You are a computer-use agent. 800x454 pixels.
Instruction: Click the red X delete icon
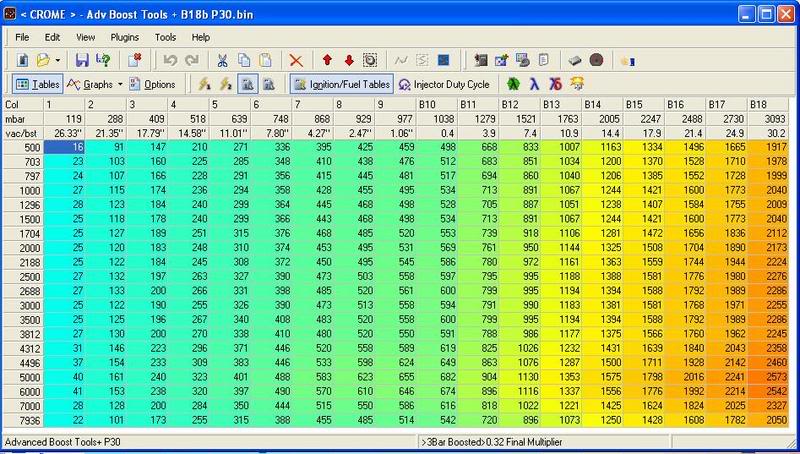(296, 61)
